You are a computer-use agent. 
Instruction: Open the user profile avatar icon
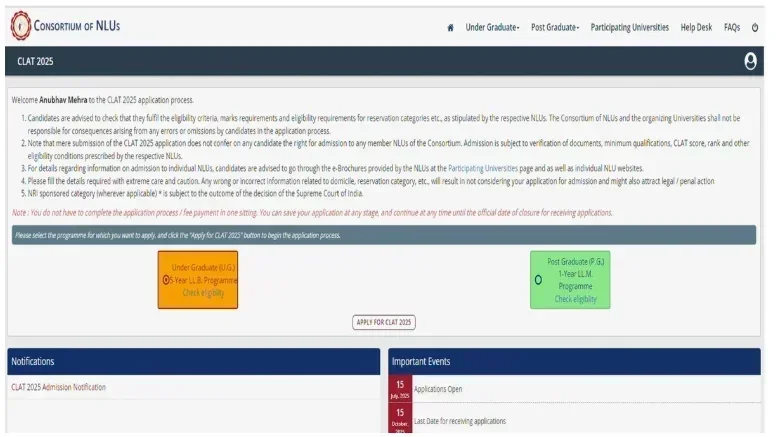click(x=750, y=62)
